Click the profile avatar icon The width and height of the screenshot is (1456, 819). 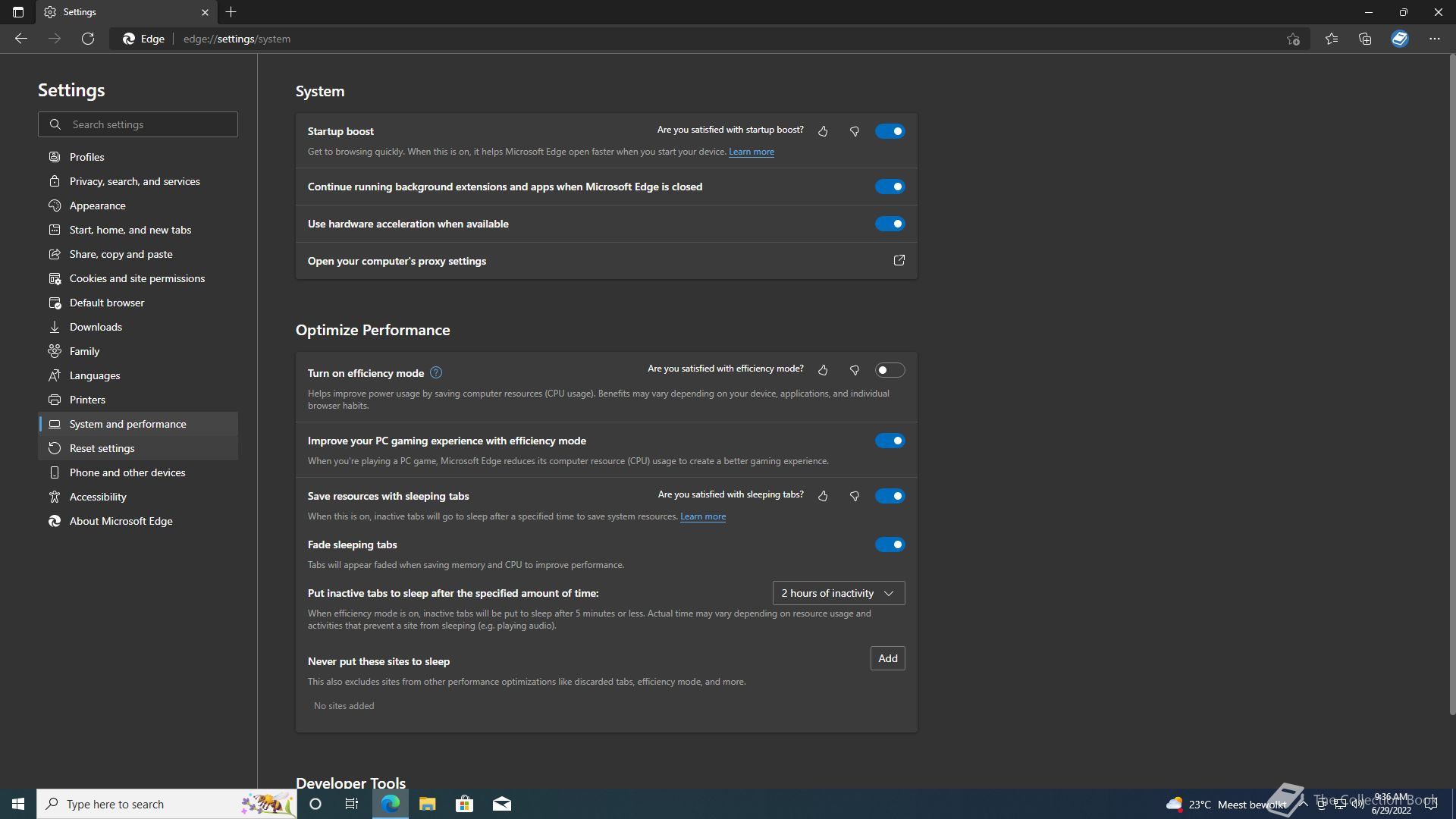[1400, 39]
